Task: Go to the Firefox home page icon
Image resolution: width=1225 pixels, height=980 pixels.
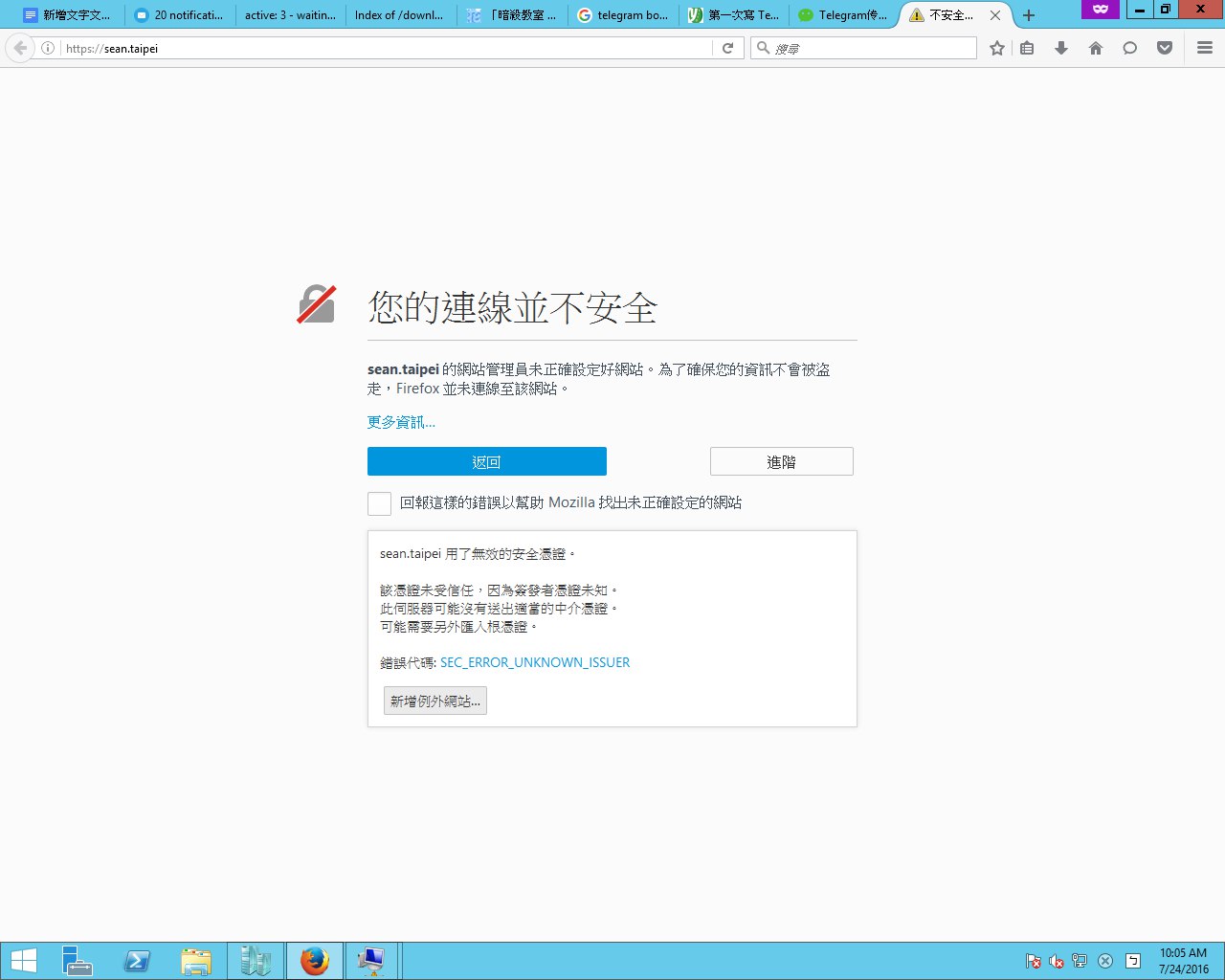Action: 1096,48
